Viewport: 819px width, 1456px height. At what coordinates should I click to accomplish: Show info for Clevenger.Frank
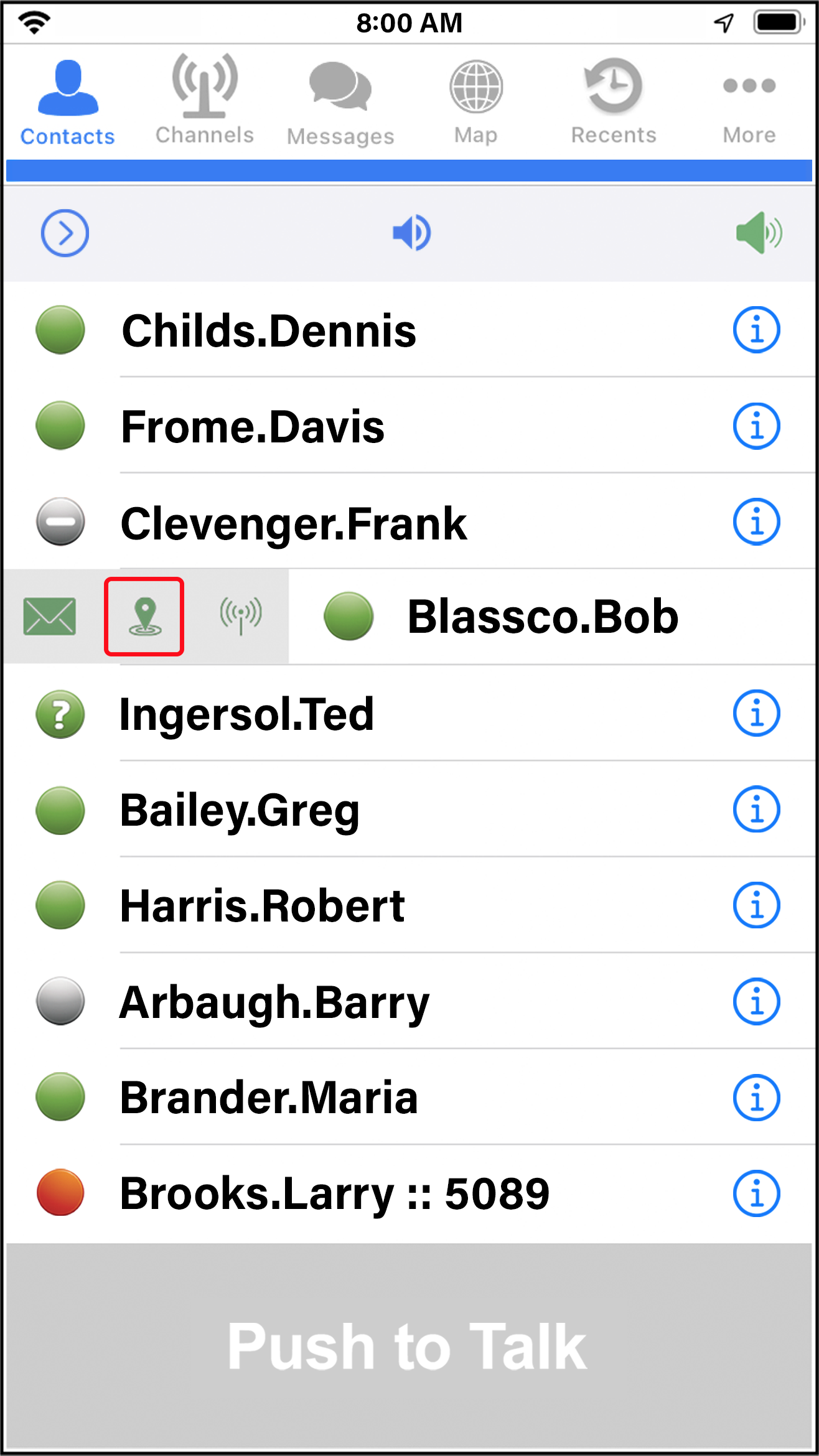(756, 522)
